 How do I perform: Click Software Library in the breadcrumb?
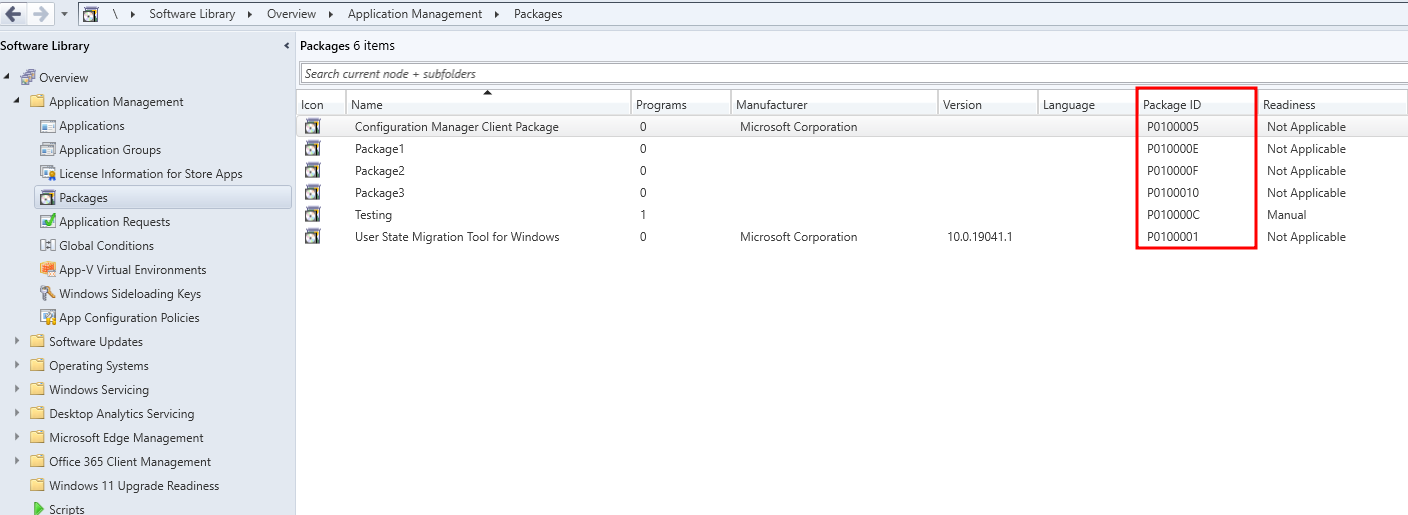[x=192, y=14]
